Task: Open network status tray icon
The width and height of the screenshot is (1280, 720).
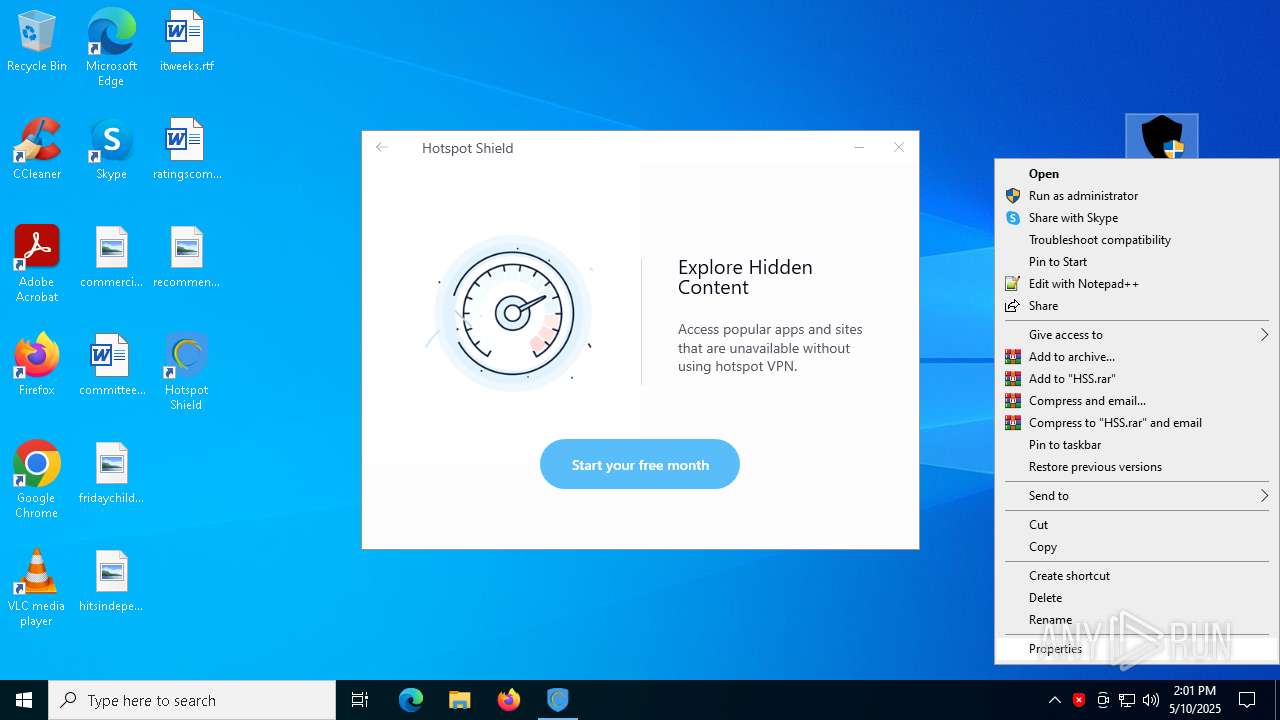Action: click(x=1127, y=700)
